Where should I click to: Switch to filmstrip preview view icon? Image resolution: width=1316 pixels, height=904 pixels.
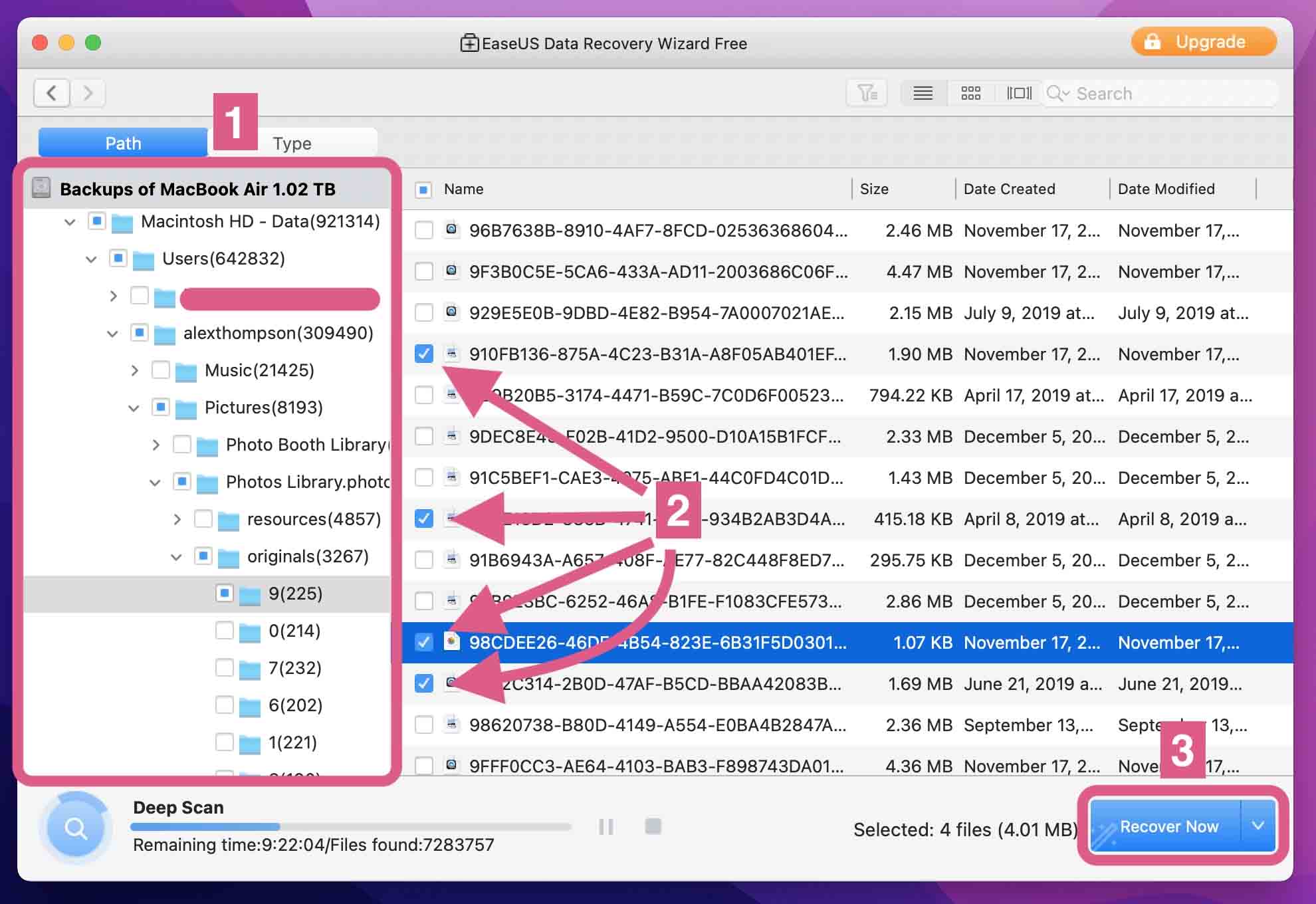coord(1019,93)
